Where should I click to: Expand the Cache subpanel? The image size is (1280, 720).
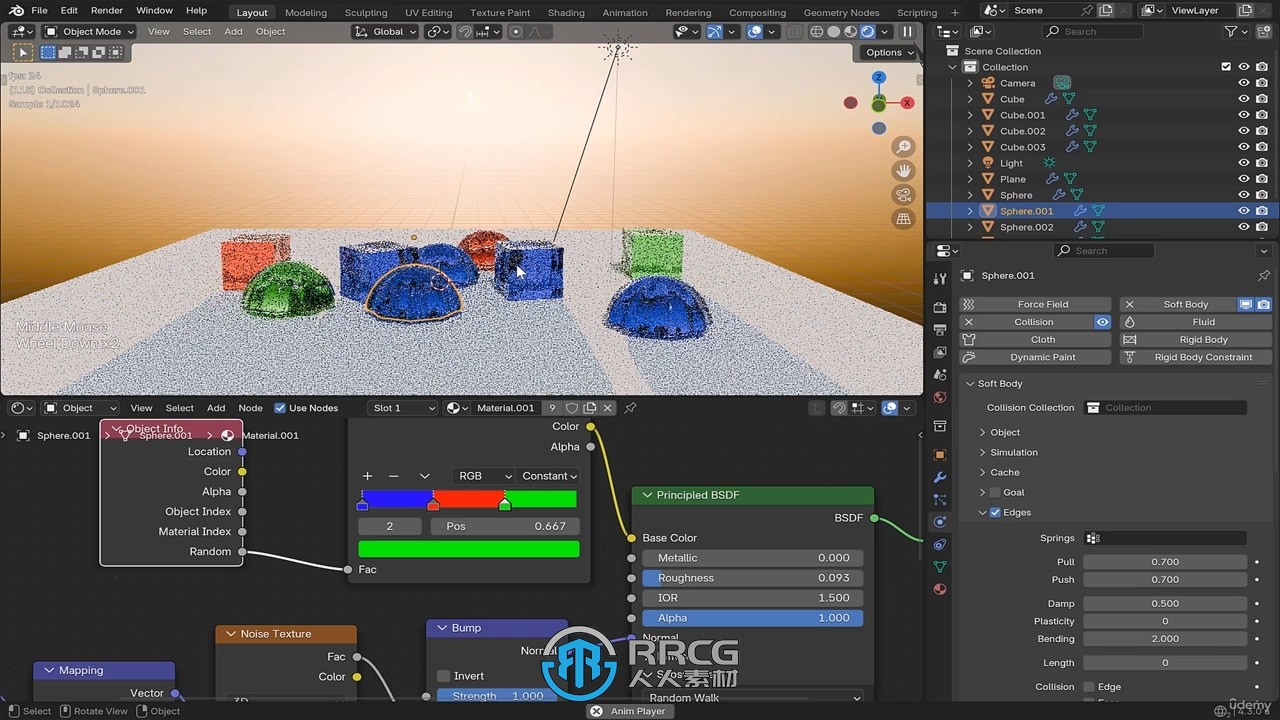(x=1005, y=472)
